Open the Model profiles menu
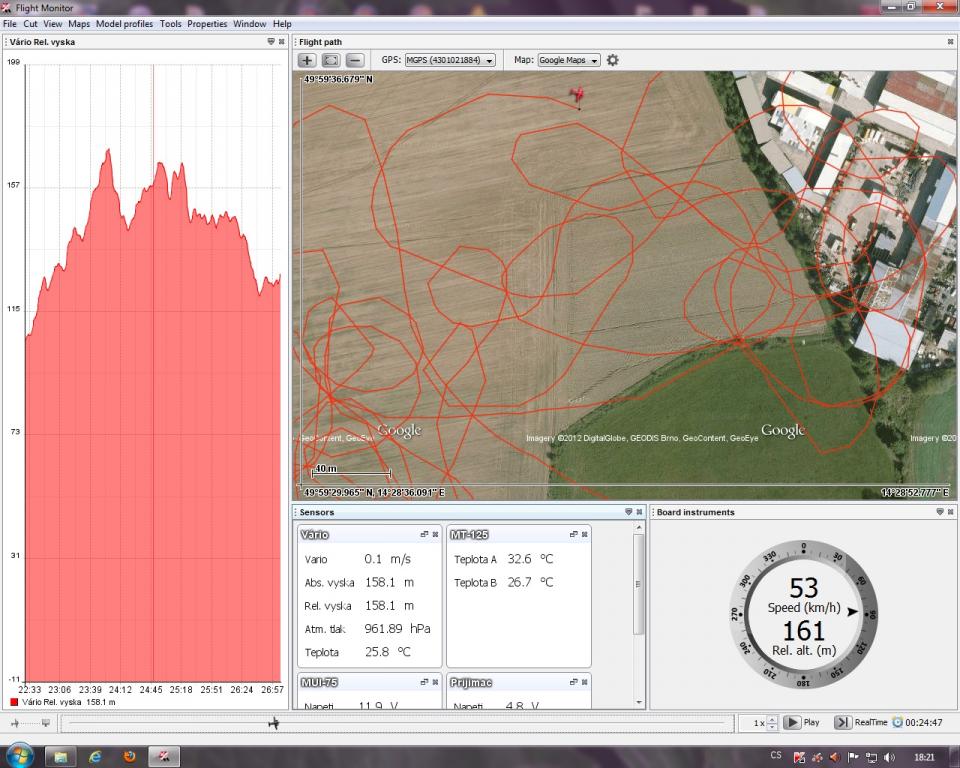960x768 pixels. [124, 24]
